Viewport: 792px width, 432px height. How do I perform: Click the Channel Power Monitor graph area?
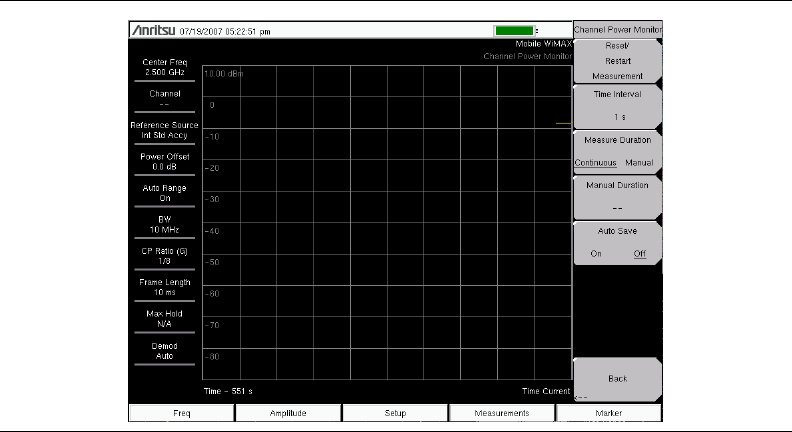tap(386, 222)
